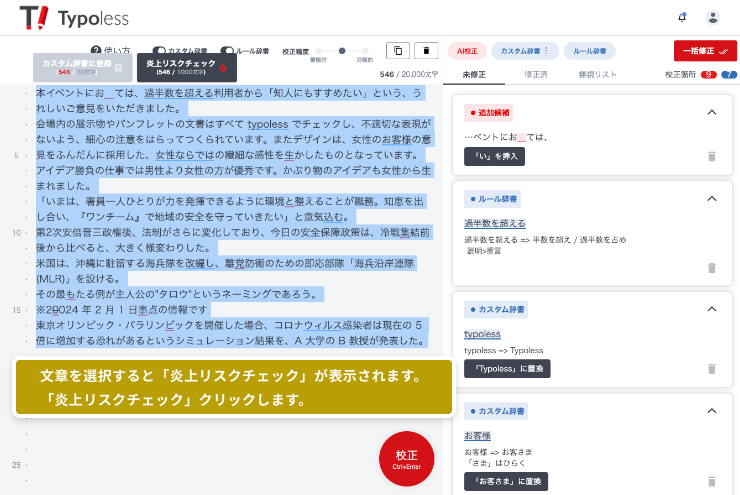
Task: Click line number 15 in editor gutter
Action: coord(17,310)
